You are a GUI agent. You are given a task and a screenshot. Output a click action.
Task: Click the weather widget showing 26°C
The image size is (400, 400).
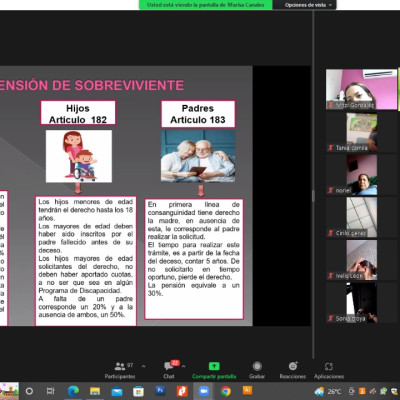328,391
